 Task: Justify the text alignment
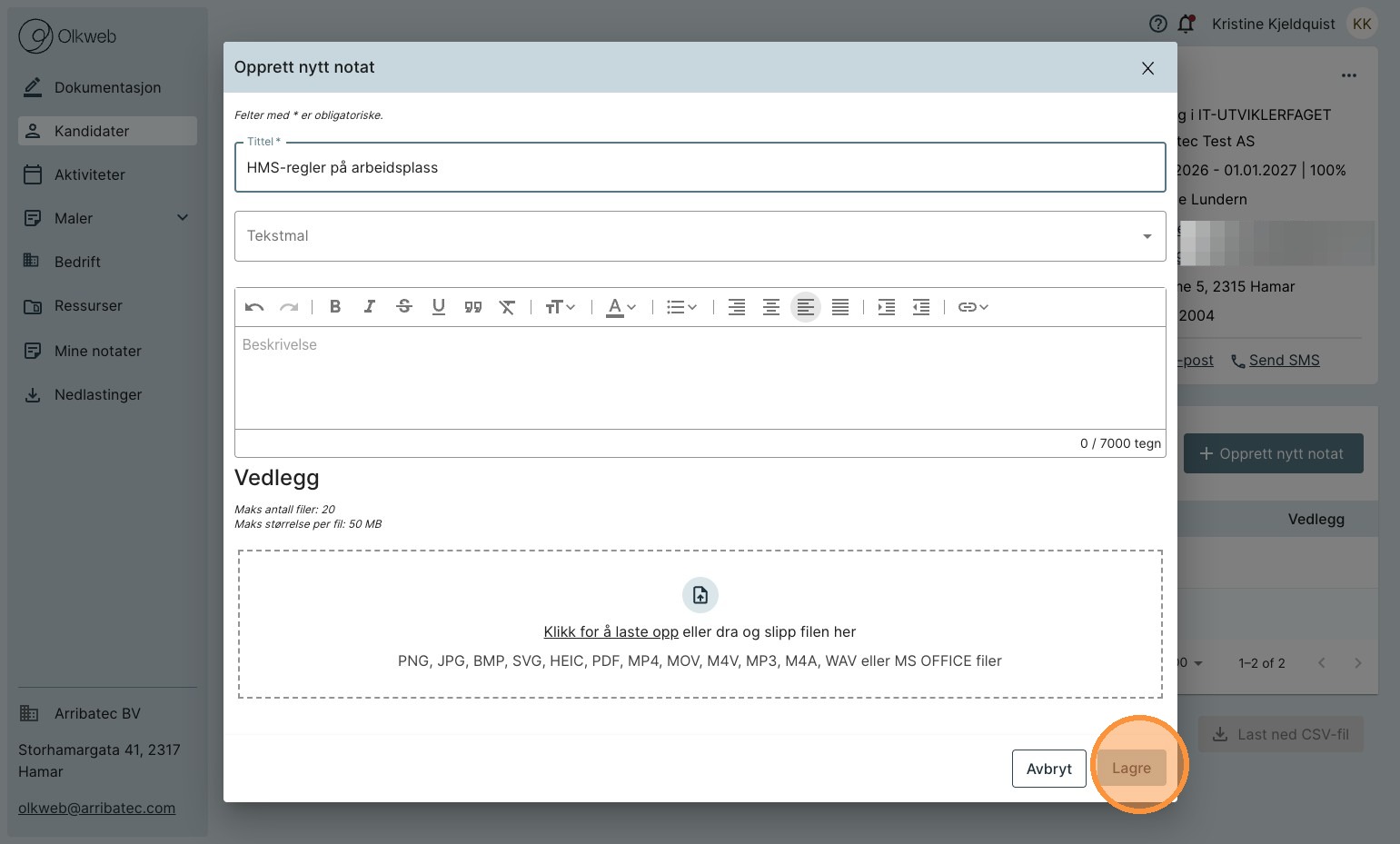point(840,307)
